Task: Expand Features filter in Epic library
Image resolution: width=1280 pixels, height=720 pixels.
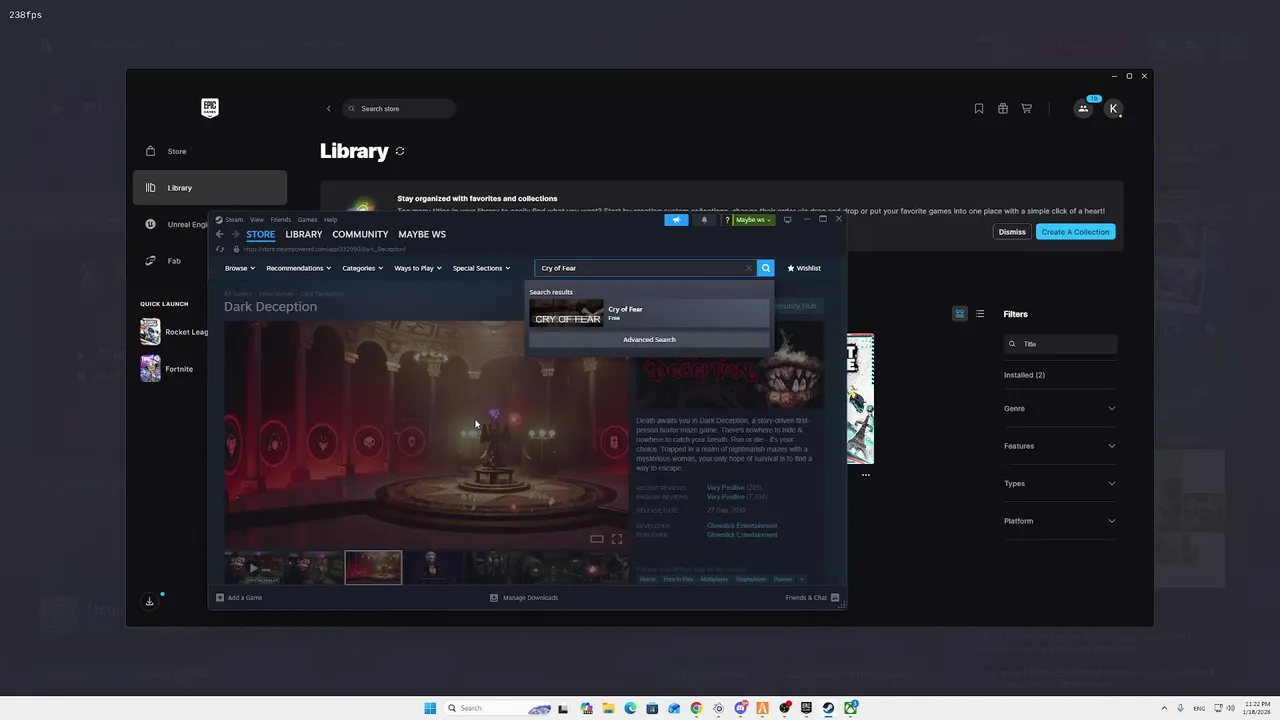Action: [1059, 446]
